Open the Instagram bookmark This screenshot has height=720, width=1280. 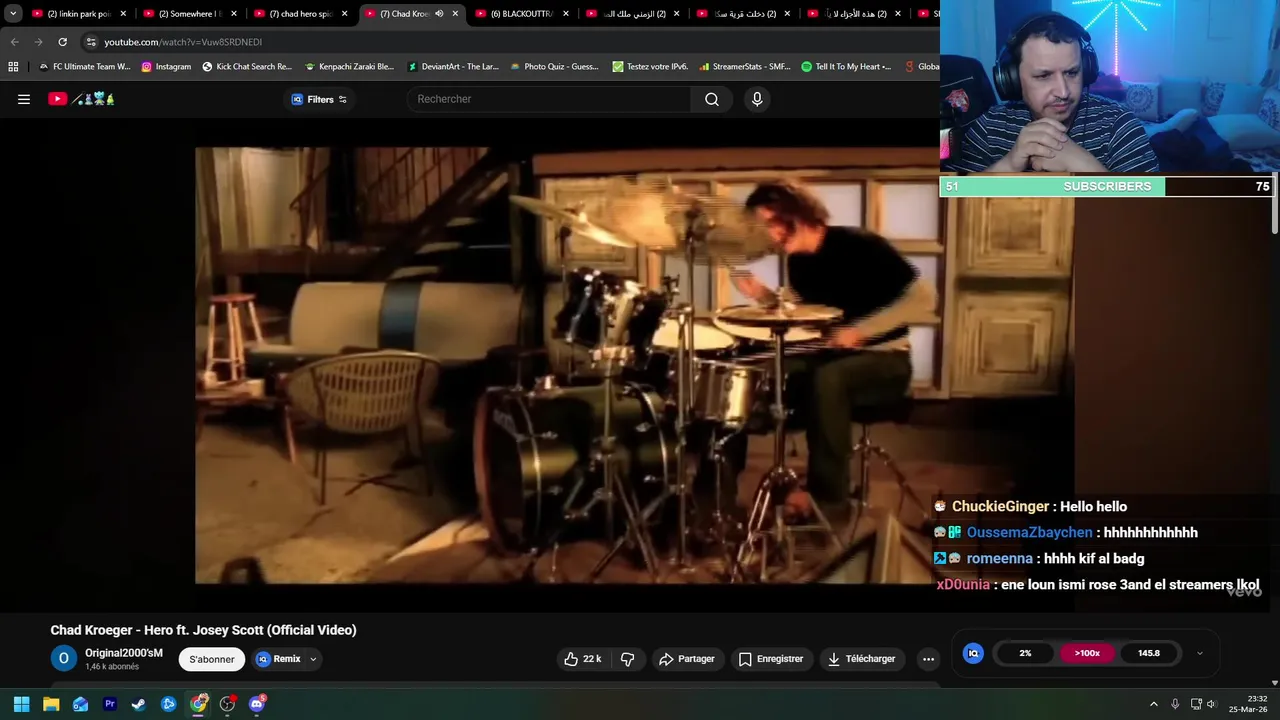[166, 67]
